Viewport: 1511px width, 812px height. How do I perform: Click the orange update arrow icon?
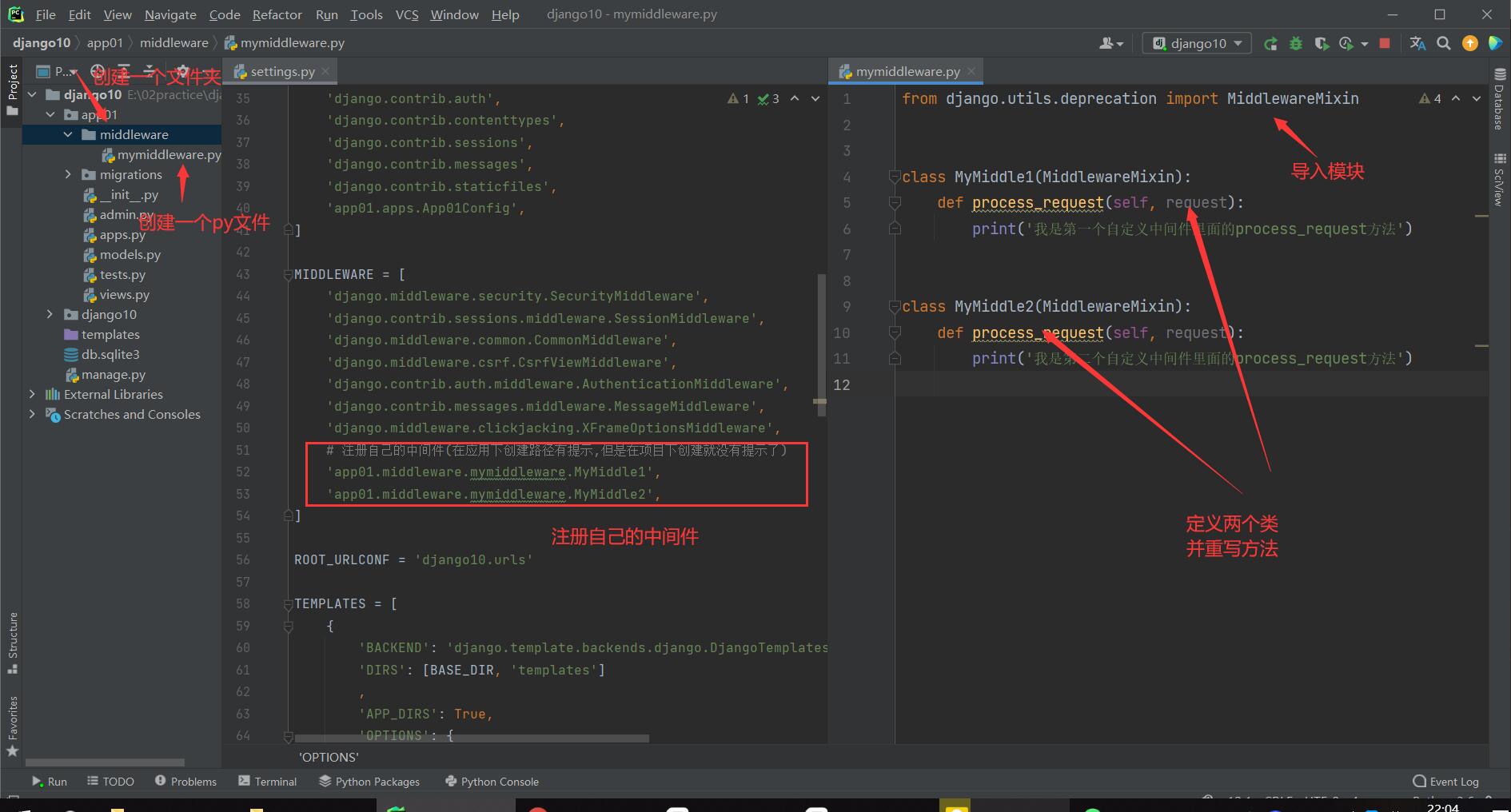tap(1470, 43)
